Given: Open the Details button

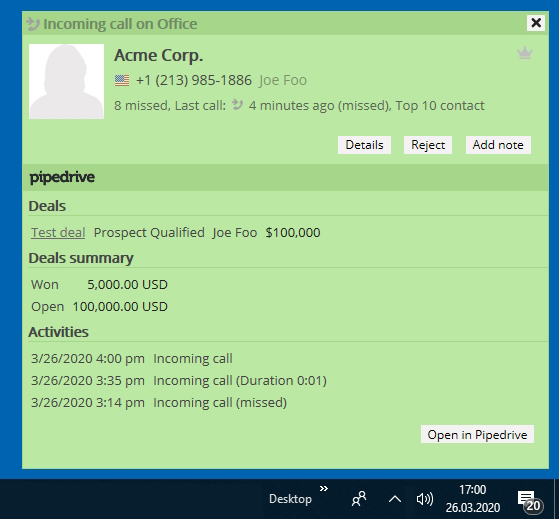Looking at the screenshot, I should tap(364, 145).
